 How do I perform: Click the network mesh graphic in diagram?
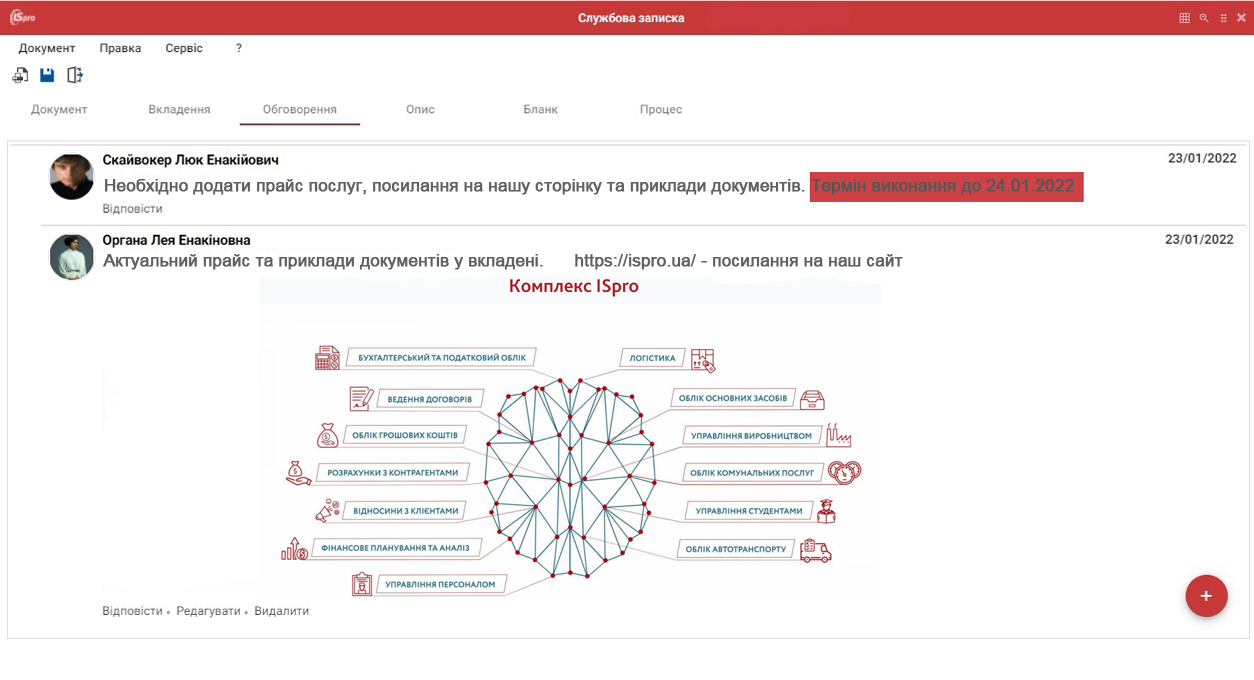click(x=570, y=478)
